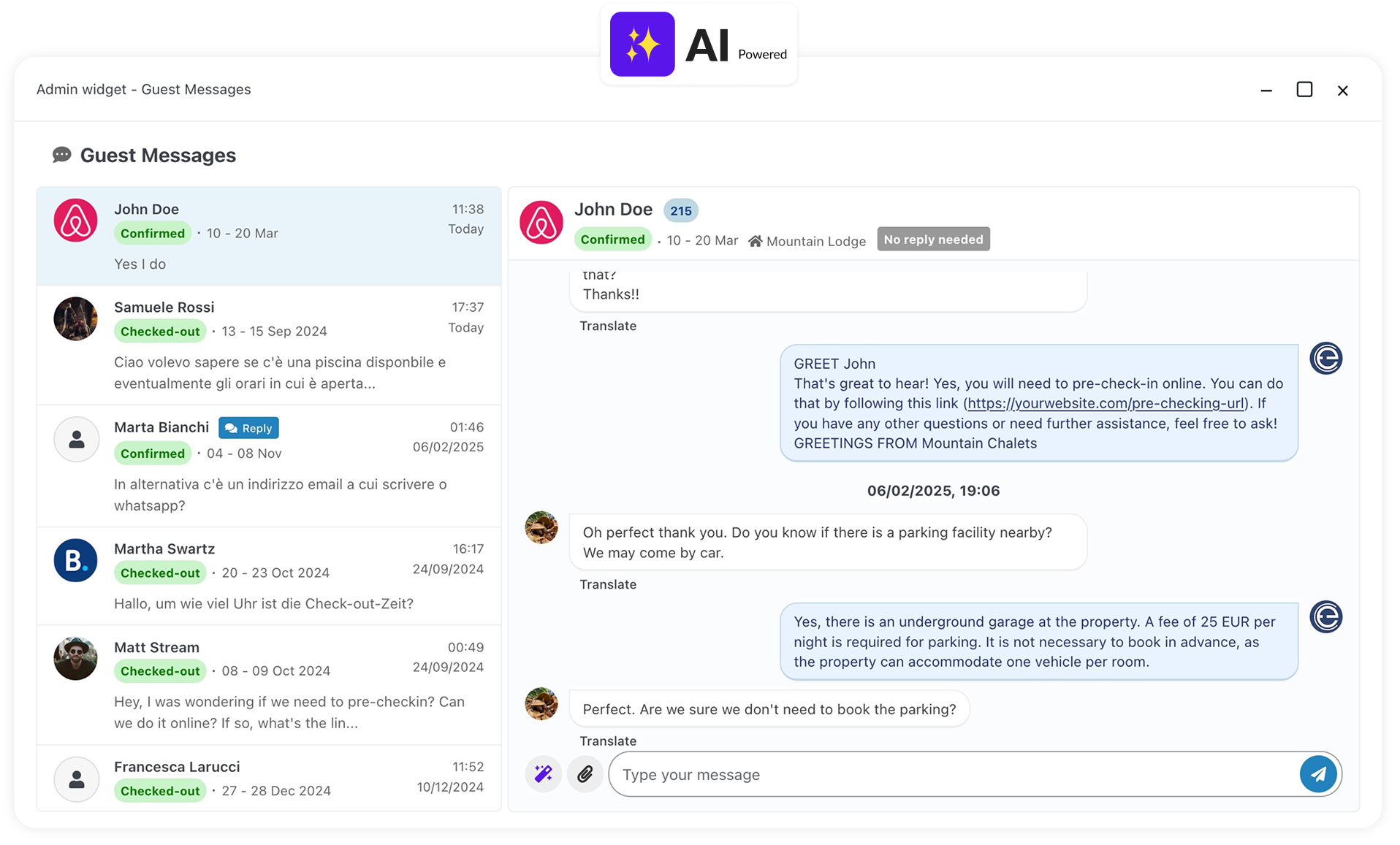Click Samuele Rossi's profile photo
The height and width of the screenshot is (845, 1400).
76,318
